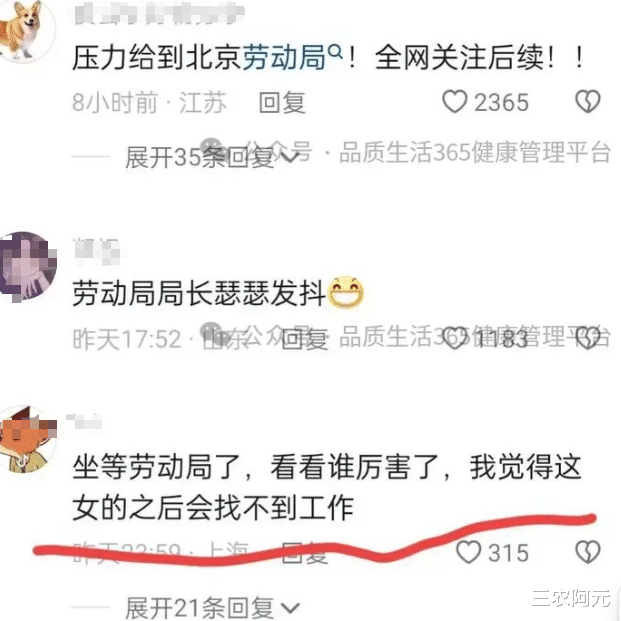
Task: Tap the search icon beside 劳动局
Action: [335, 51]
